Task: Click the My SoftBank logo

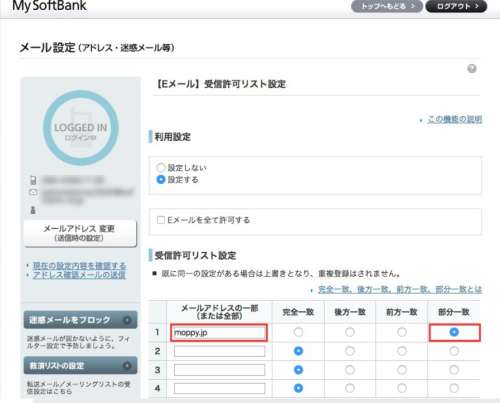Action: [x=49, y=6]
